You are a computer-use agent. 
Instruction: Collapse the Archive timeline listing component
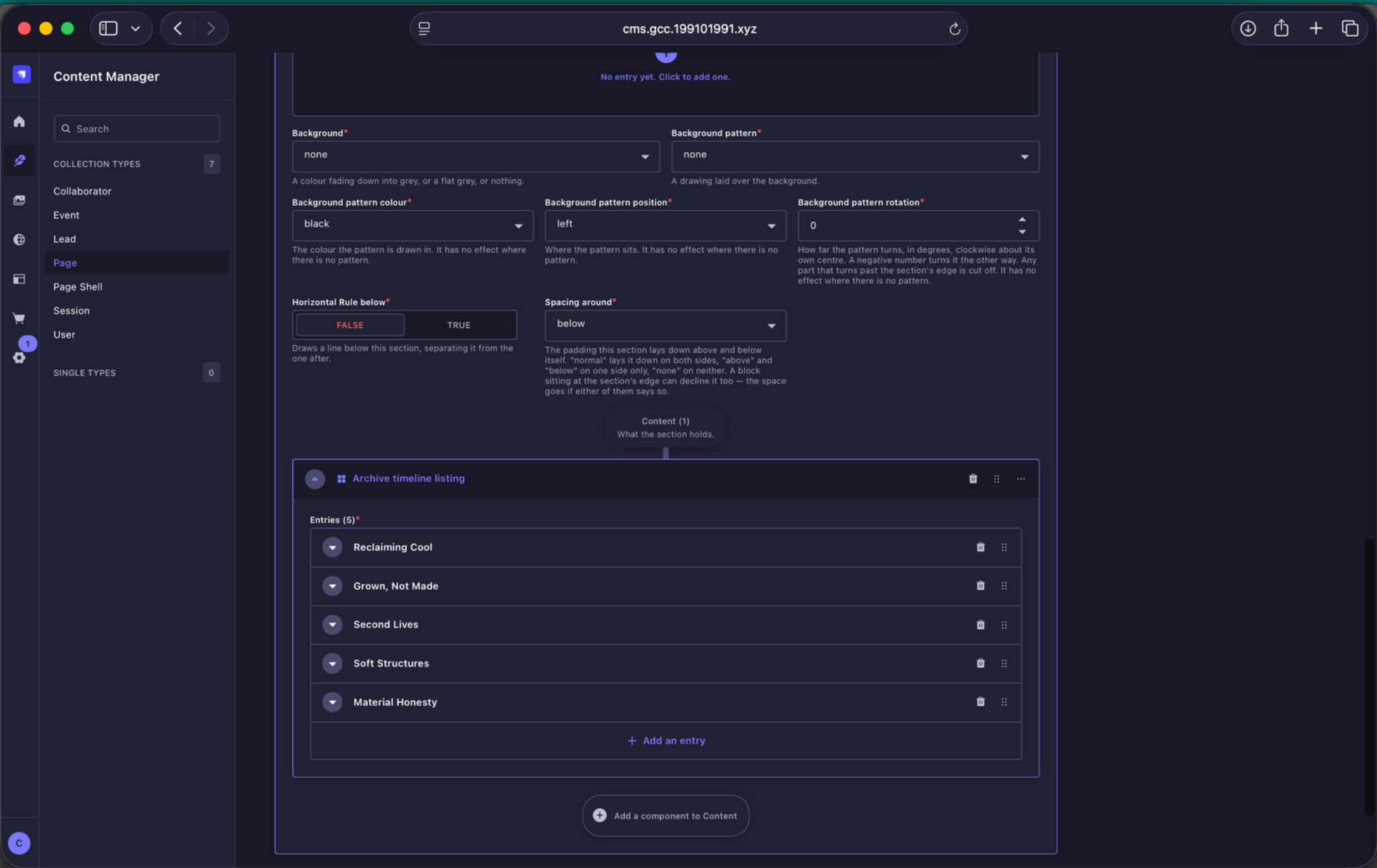(x=315, y=479)
